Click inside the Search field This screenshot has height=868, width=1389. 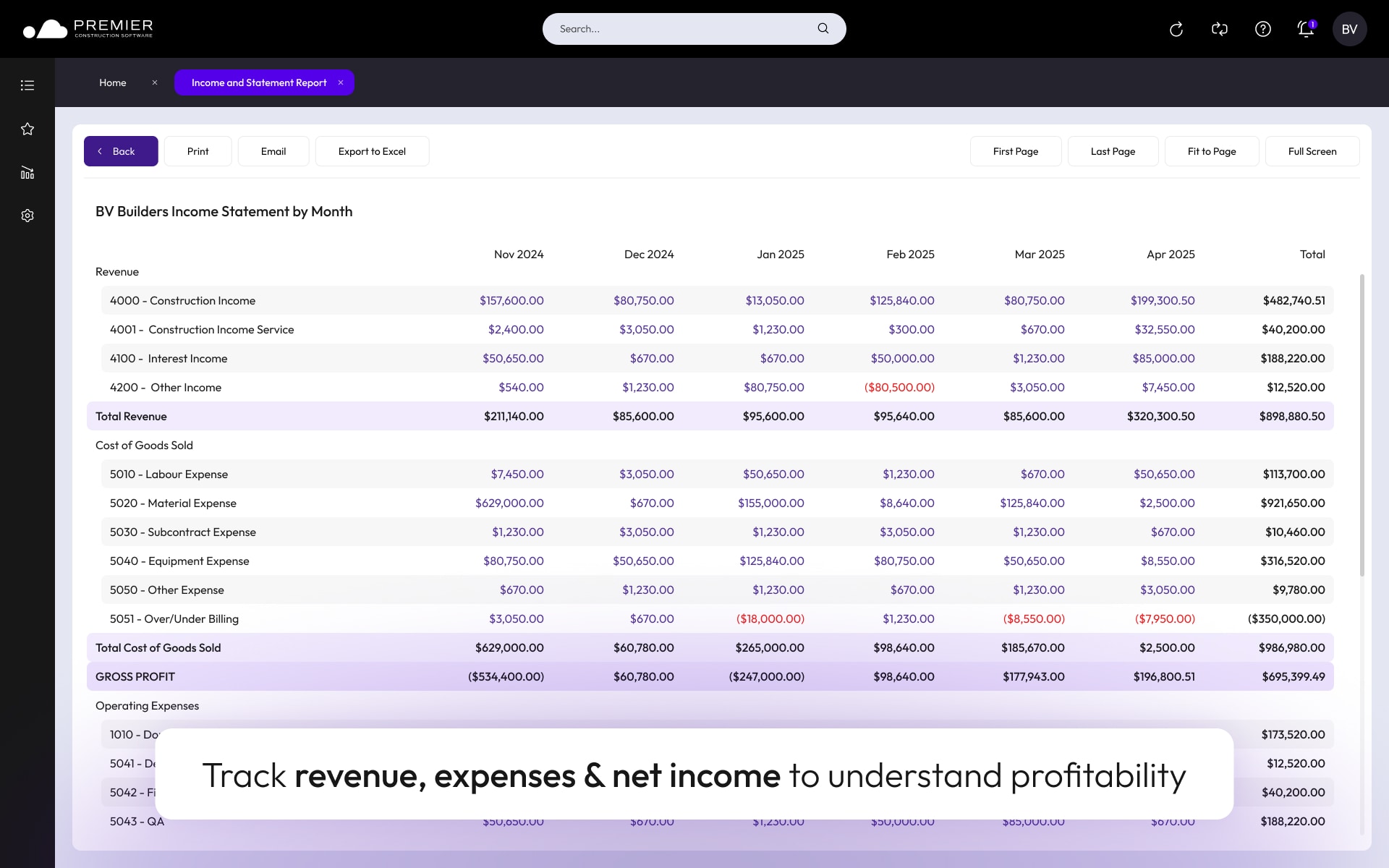pyautogui.click(x=673, y=29)
